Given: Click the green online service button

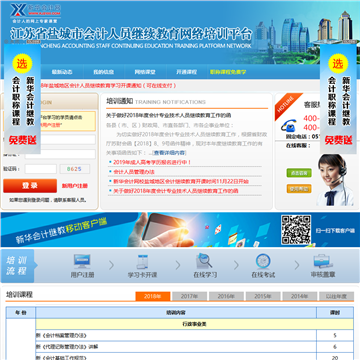Looking at the screenshot, I should coord(299,173).
